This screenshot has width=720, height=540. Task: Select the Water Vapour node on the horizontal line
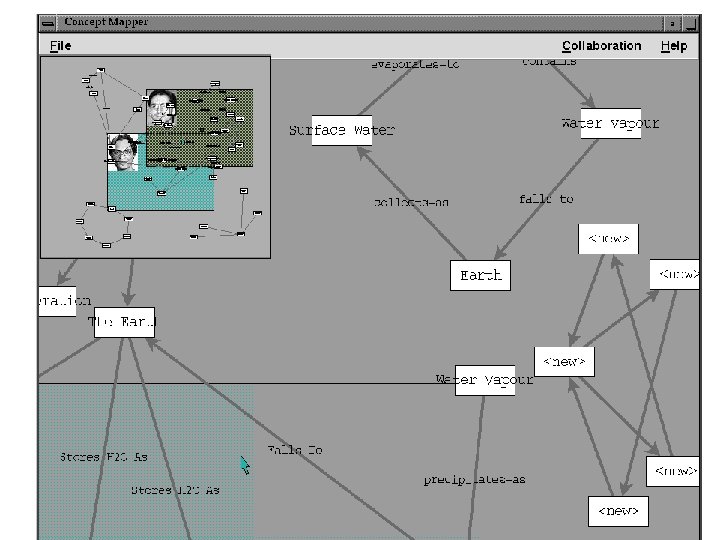[x=484, y=380]
